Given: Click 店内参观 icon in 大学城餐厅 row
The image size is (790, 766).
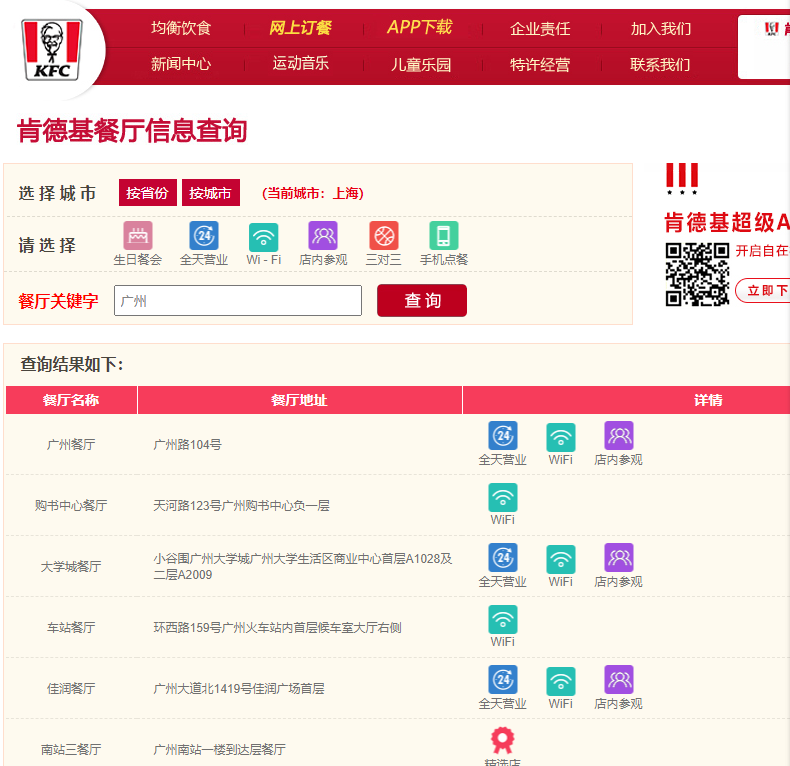Looking at the screenshot, I should (x=619, y=557).
